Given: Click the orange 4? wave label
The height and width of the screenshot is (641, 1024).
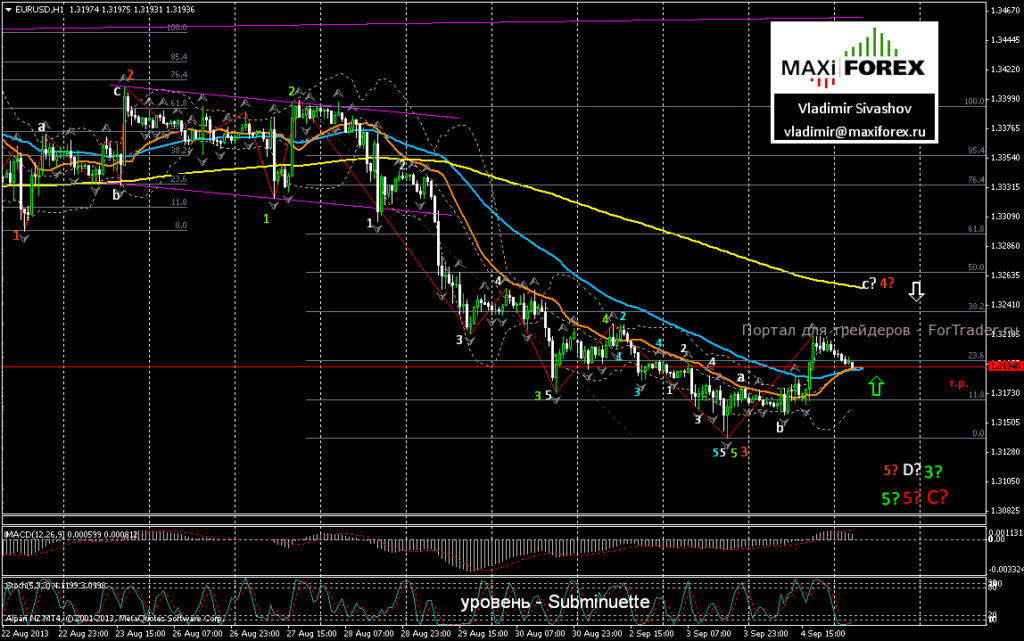Looking at the screenshot, I should (x=886, y=283).
